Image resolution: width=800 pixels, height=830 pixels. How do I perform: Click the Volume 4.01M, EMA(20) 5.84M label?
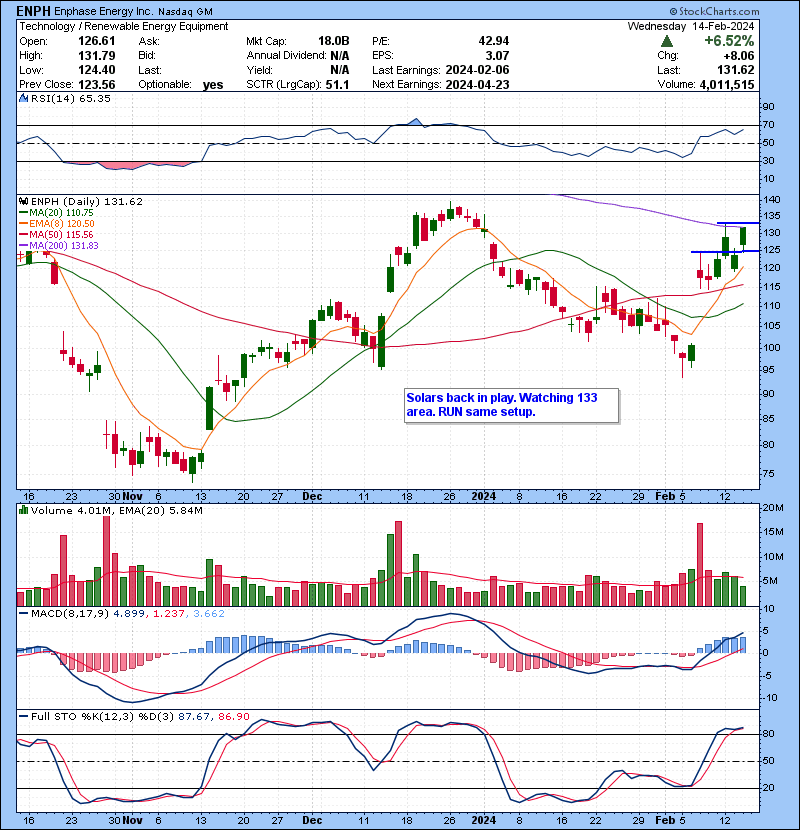tap(116, 510)
